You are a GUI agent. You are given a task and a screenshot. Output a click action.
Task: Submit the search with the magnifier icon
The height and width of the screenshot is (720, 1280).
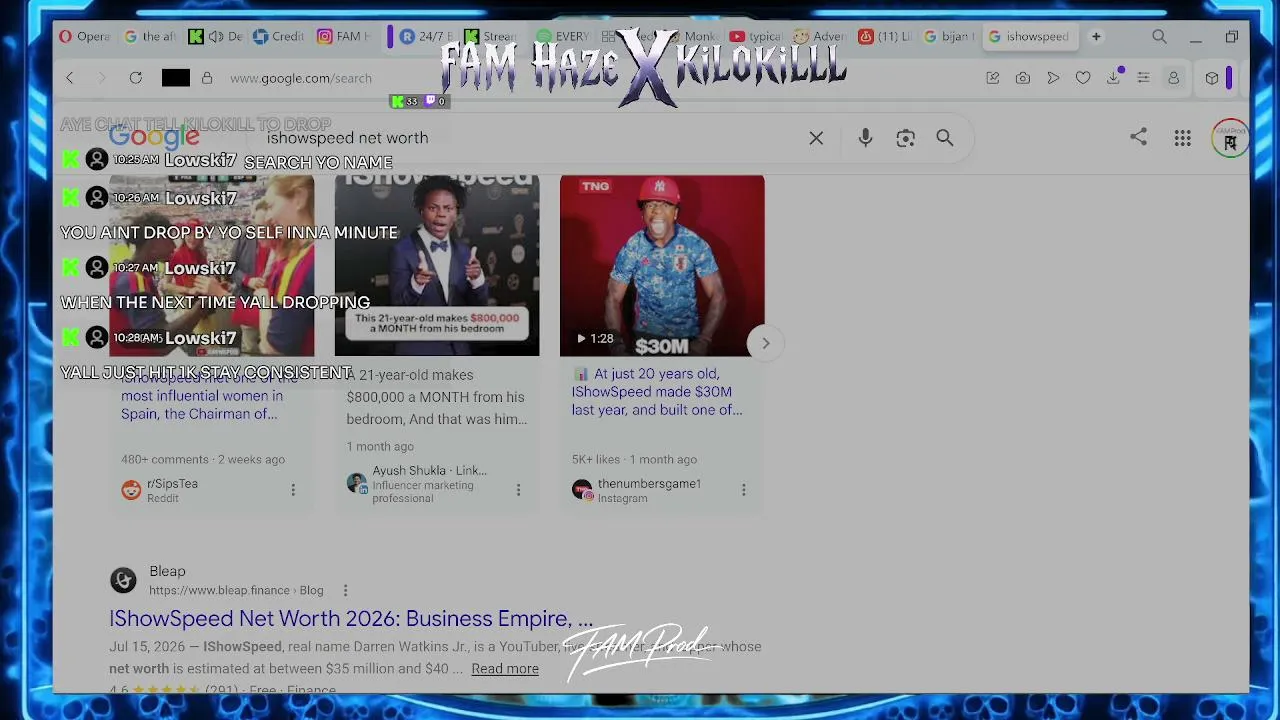(945, 138)
